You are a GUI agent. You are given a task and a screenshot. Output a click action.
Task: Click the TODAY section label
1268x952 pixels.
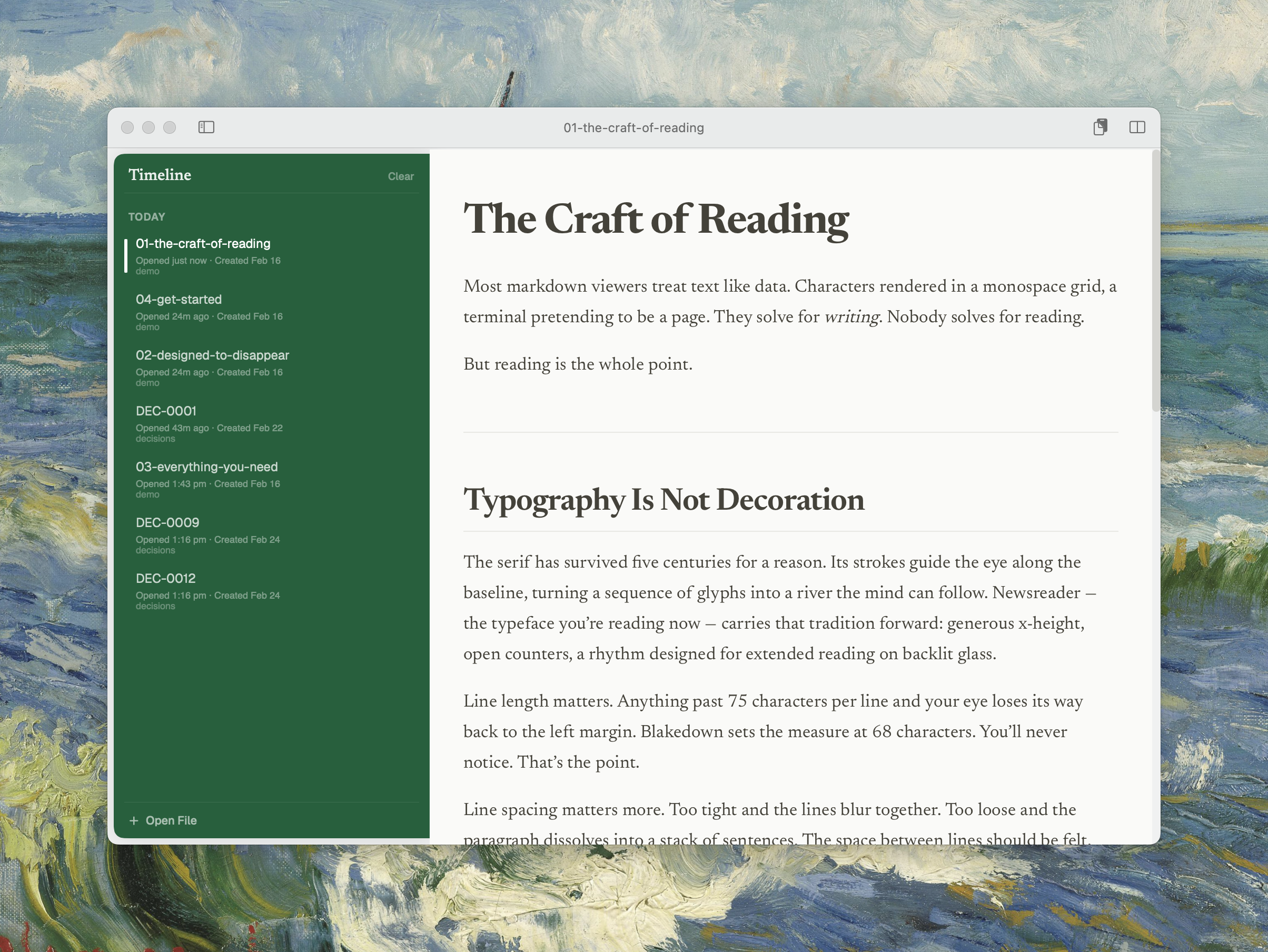[x=147, y=216]
